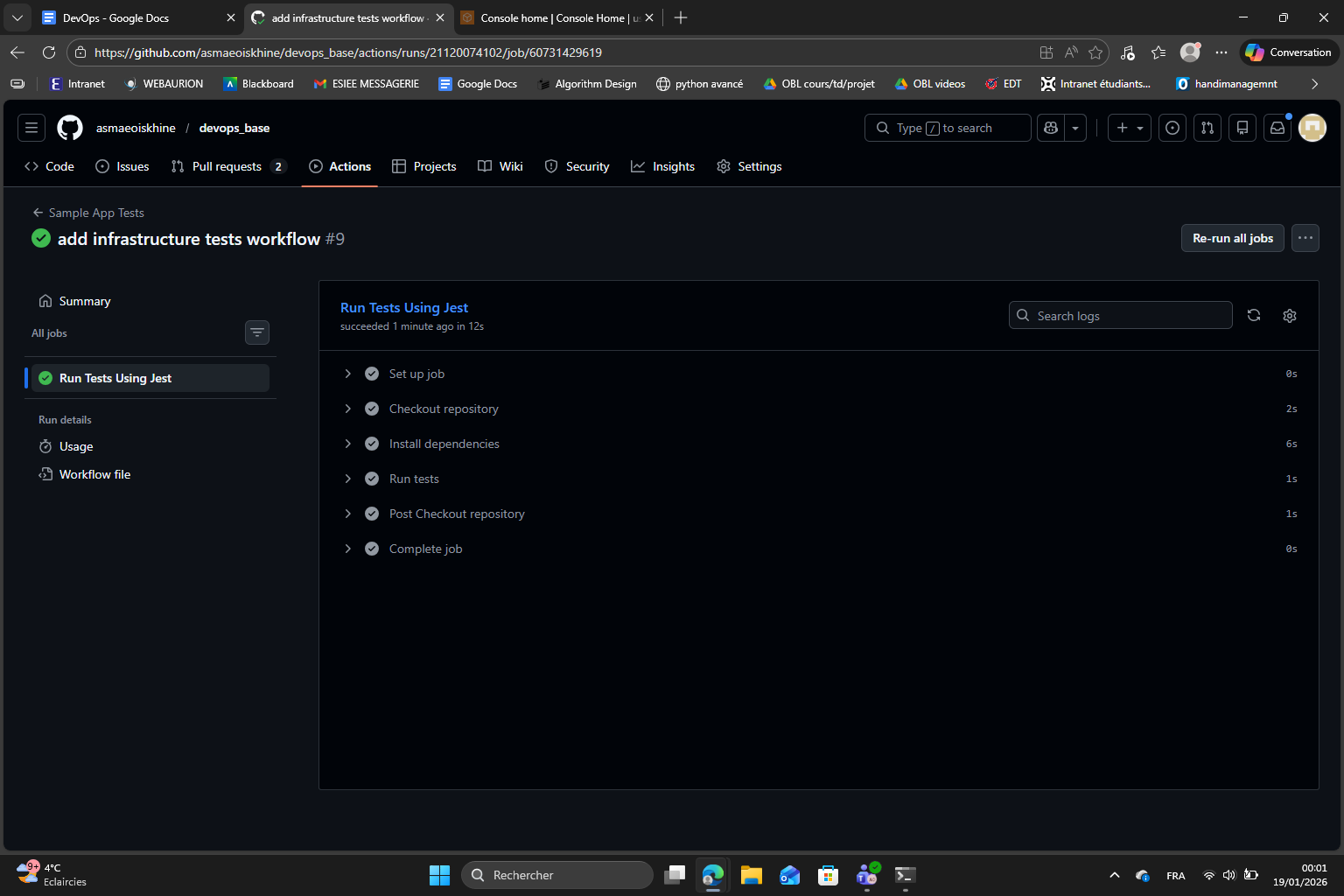Expand the Run tests step

tap(348, 479)
